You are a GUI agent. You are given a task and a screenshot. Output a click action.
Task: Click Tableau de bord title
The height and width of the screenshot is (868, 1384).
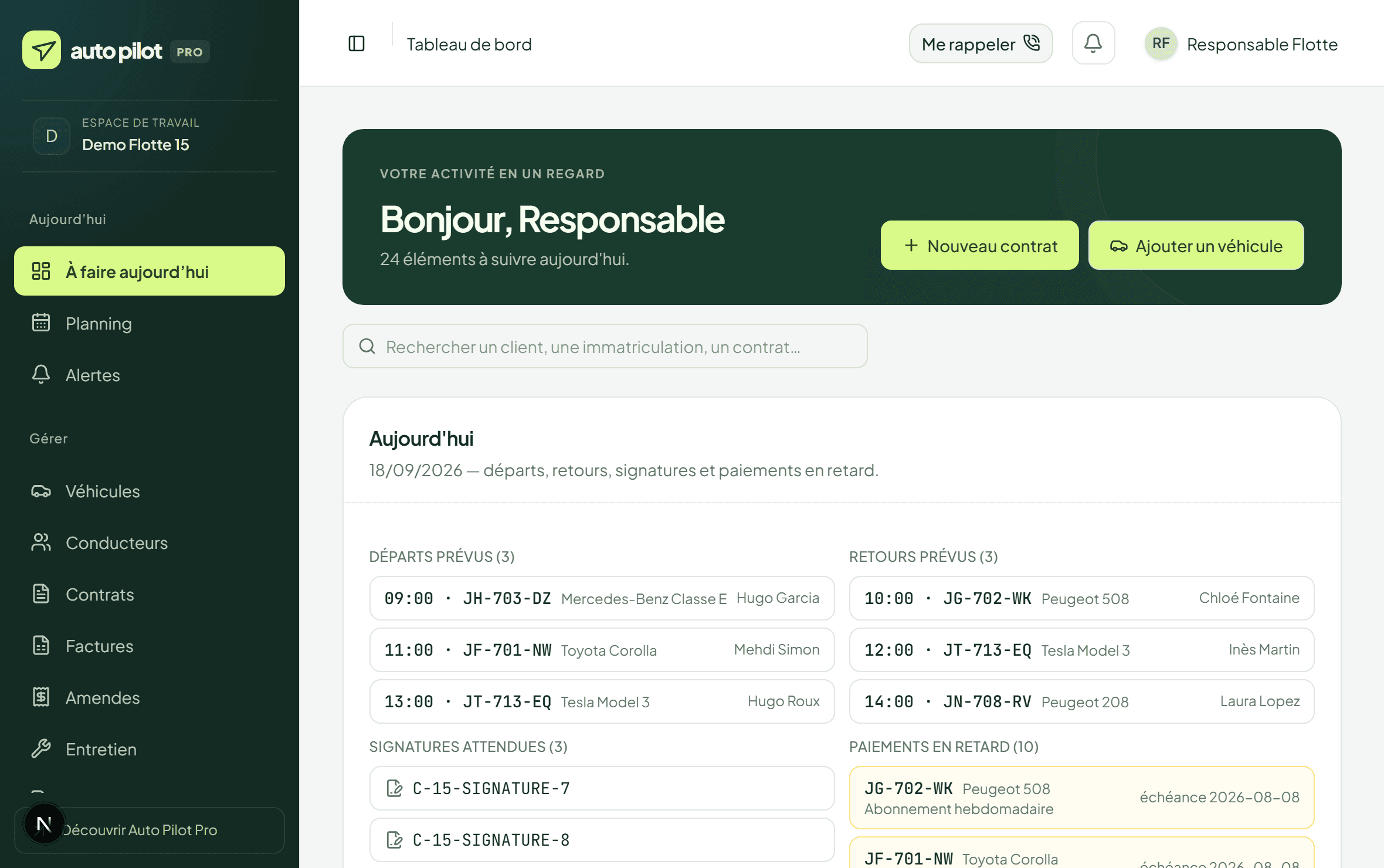(x=469, y=44)
